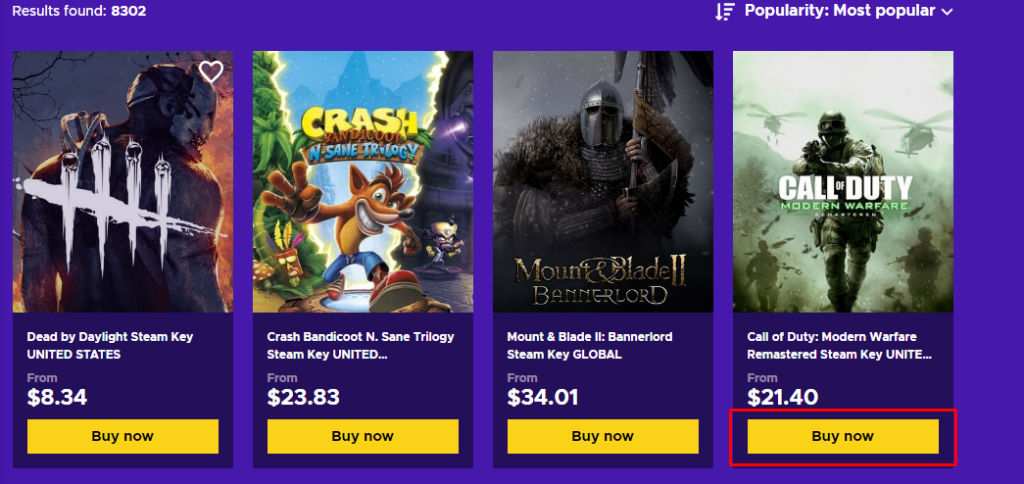Open the Dead by Daylight cover image
1024x484 pixels.
[123, 182]
